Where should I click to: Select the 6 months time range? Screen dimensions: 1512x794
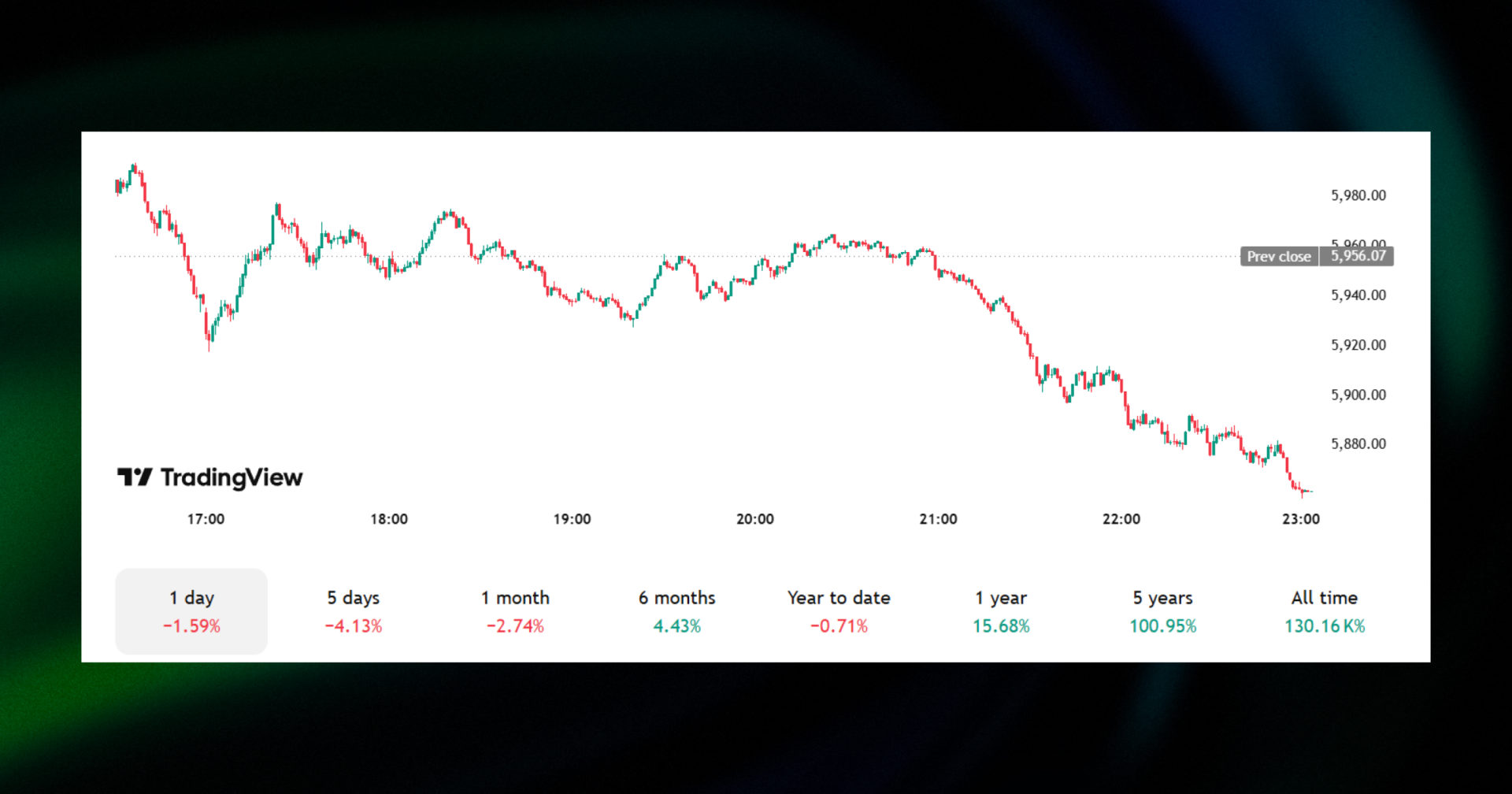pos(677,610)
